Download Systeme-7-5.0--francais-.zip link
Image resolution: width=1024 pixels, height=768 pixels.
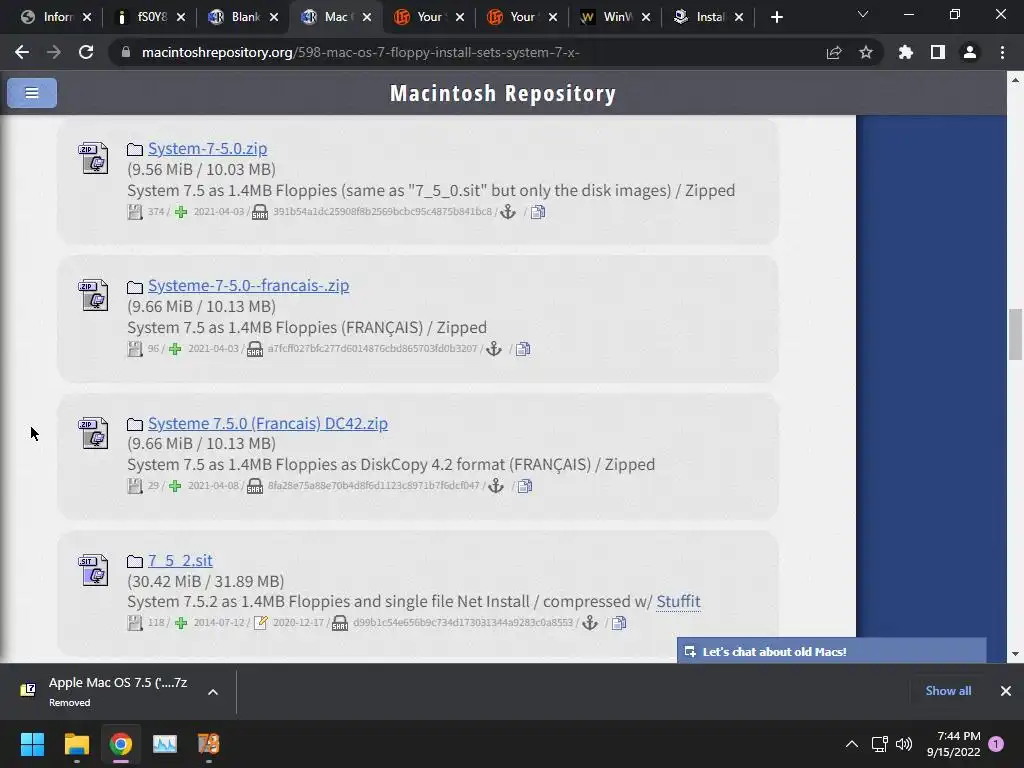click(x=248, y=285)
